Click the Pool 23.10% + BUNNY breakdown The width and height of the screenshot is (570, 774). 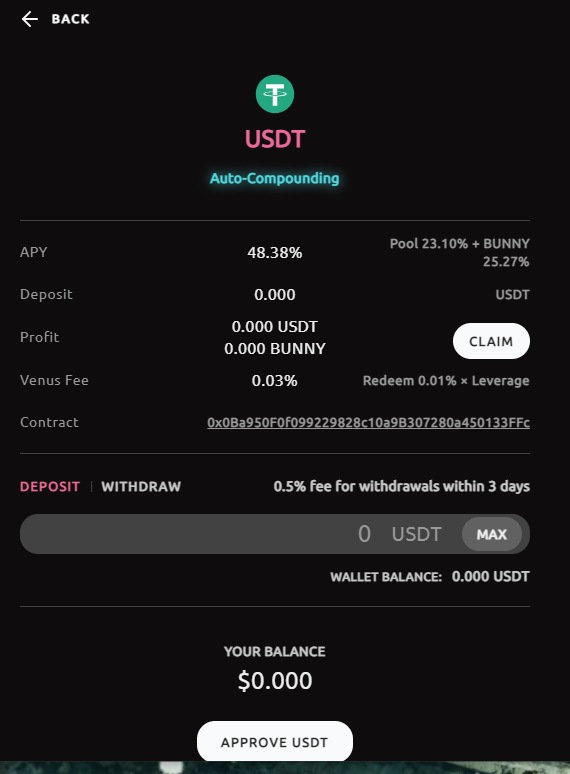(459, 252)
